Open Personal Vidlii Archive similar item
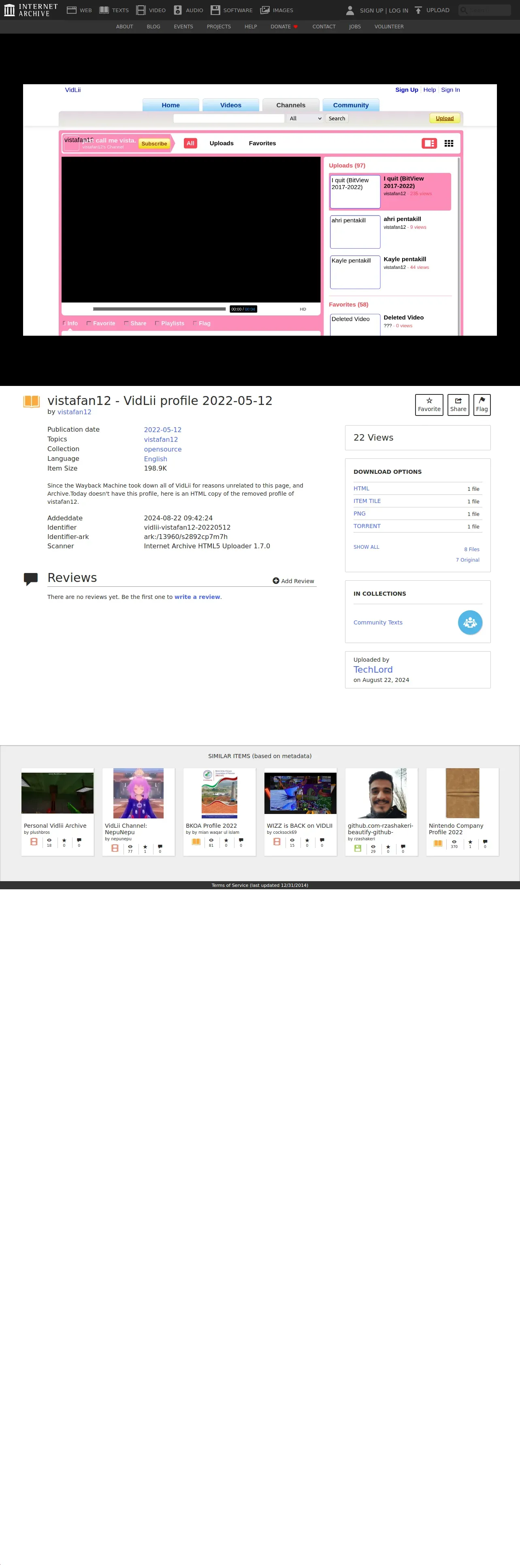Screen dimensions: 520x1568 [57, 812]
